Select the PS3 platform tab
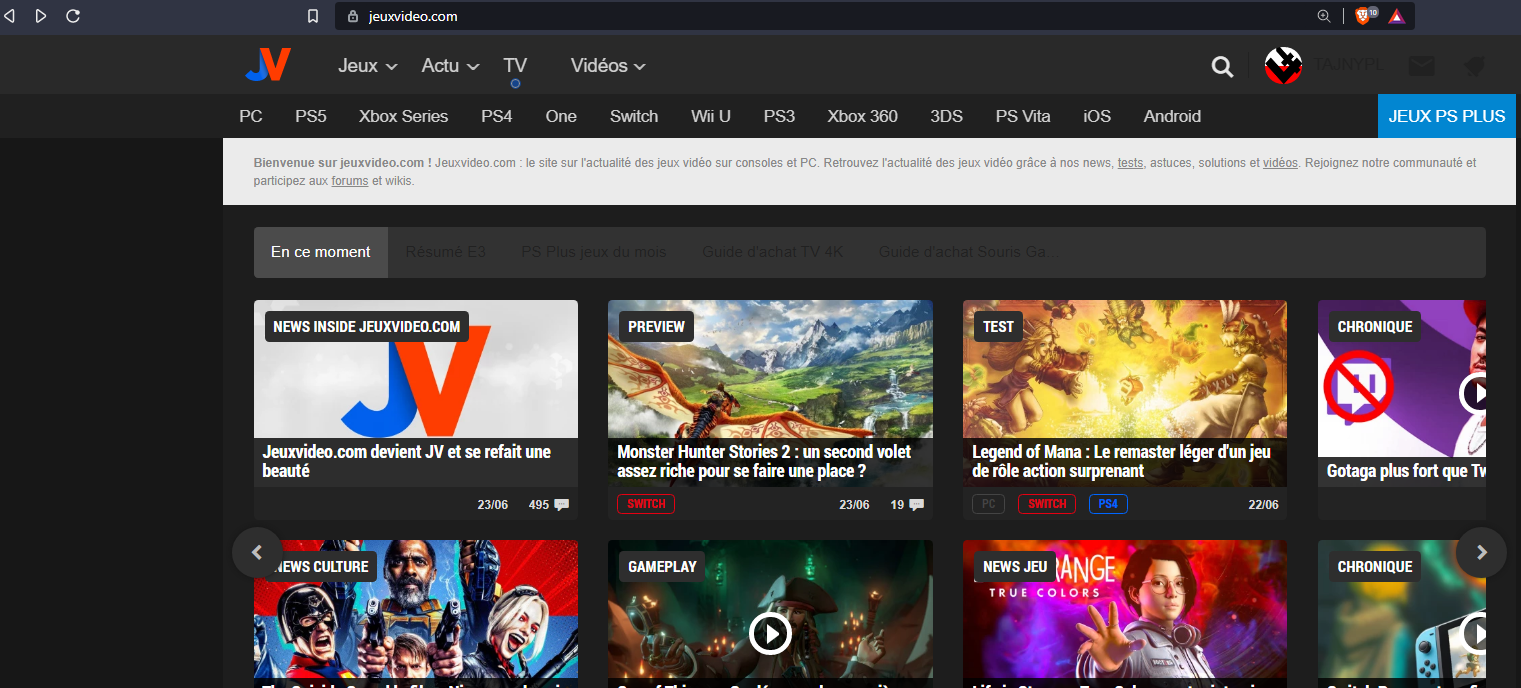This screenshot has height=688, width=1521. (x=779, y=116)
